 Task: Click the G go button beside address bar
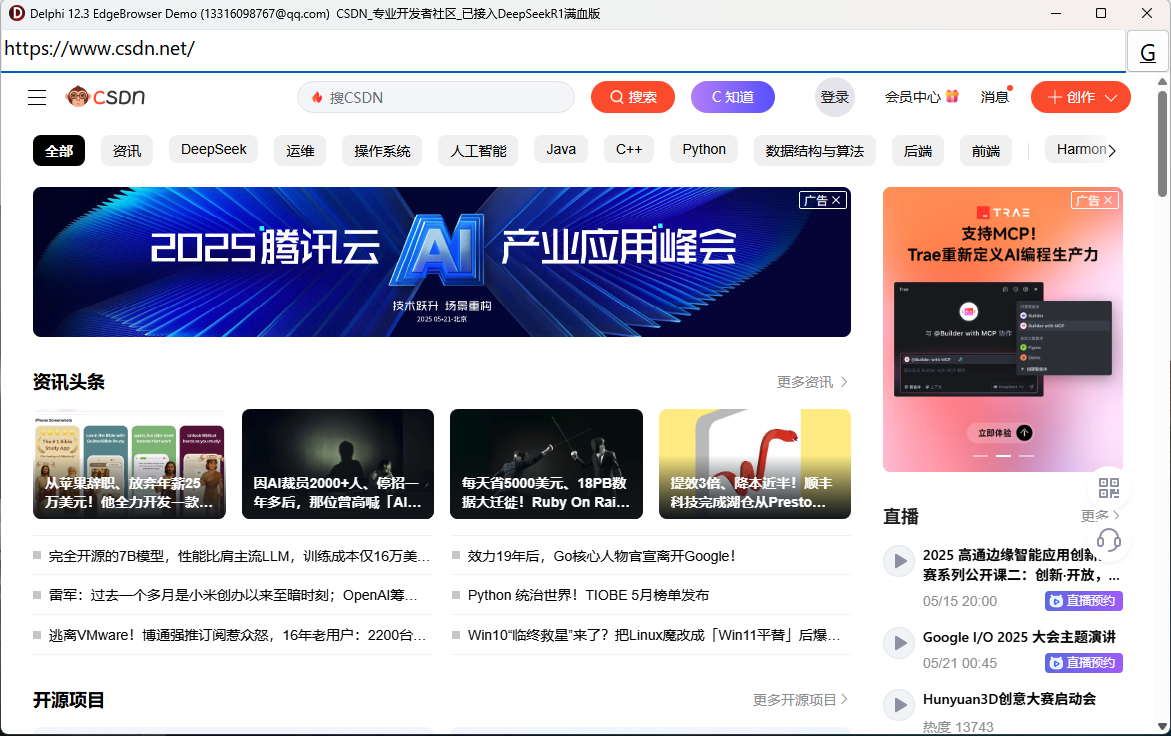(1148, 52)
